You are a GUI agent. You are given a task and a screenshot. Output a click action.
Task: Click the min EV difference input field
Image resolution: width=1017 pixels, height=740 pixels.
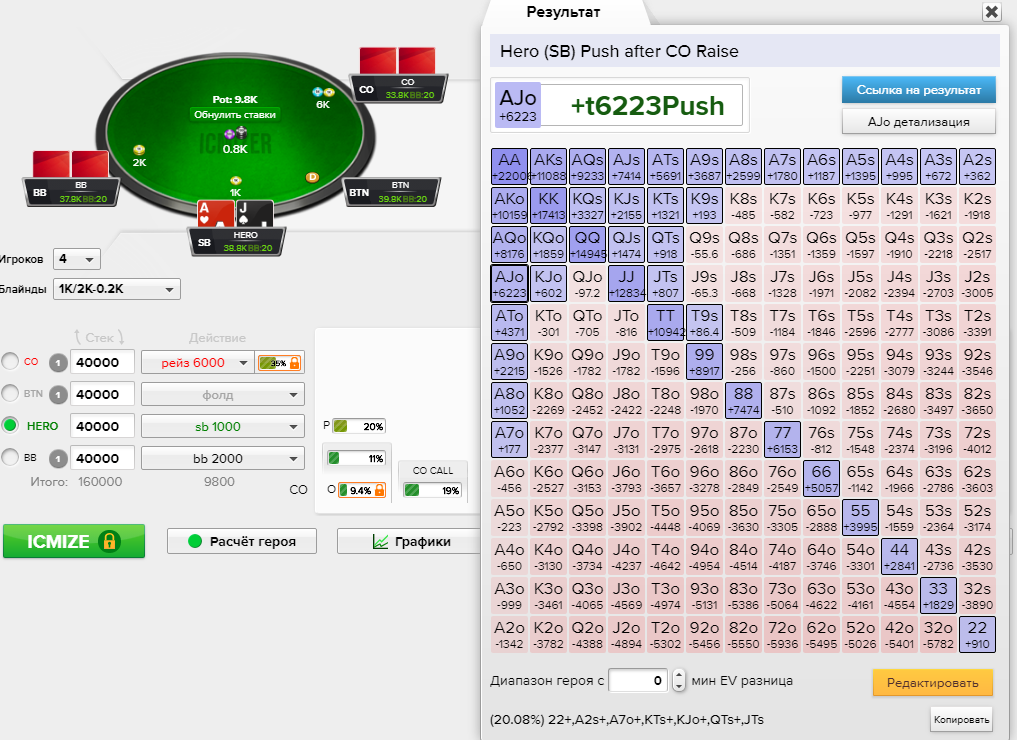pos(638,680)
